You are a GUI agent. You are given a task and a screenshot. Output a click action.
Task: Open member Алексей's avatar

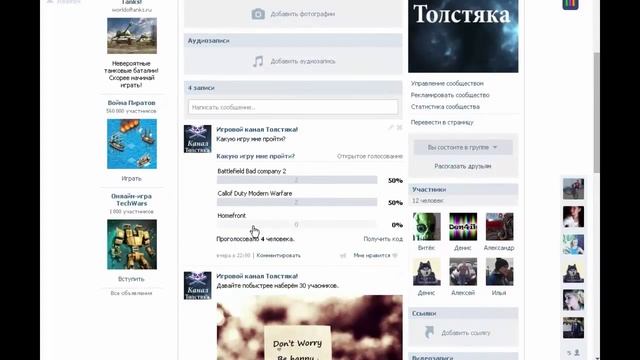pos(463,272)
